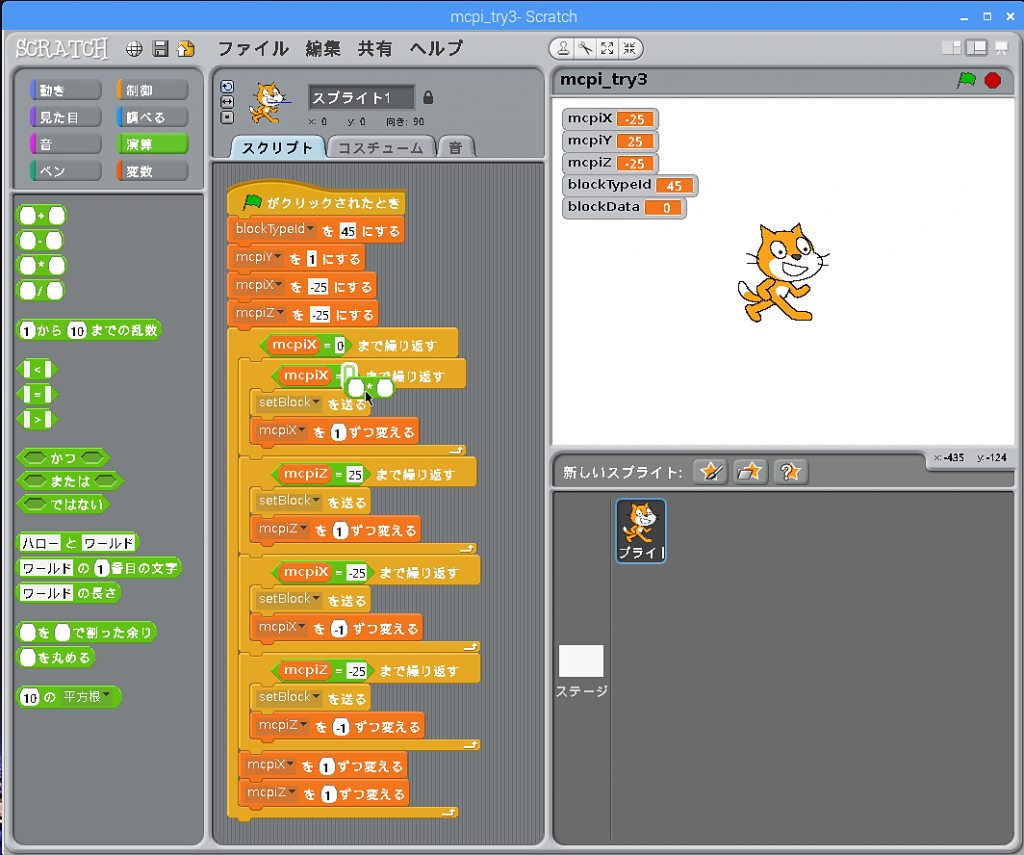Click the multiplication block in the blocks palette
Image resolution: width=1024 pixels, height=855 pixels.
42,266
